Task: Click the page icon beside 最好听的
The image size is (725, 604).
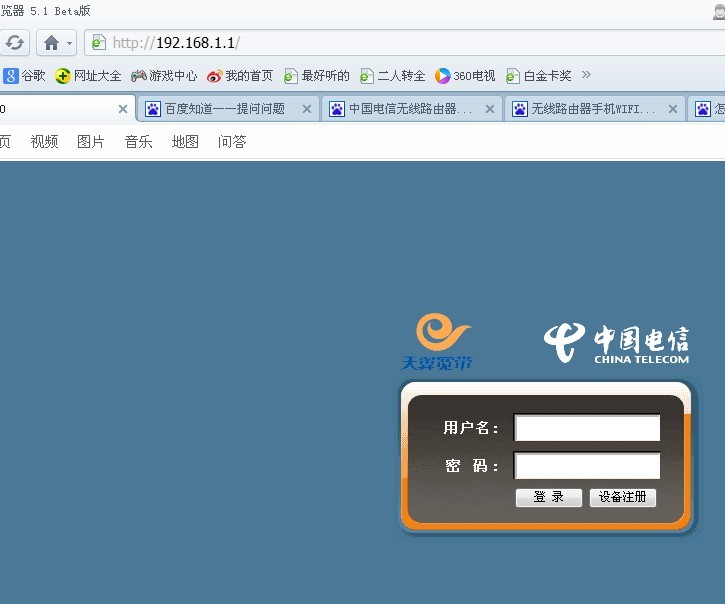Action: click(x=290, y=76)
